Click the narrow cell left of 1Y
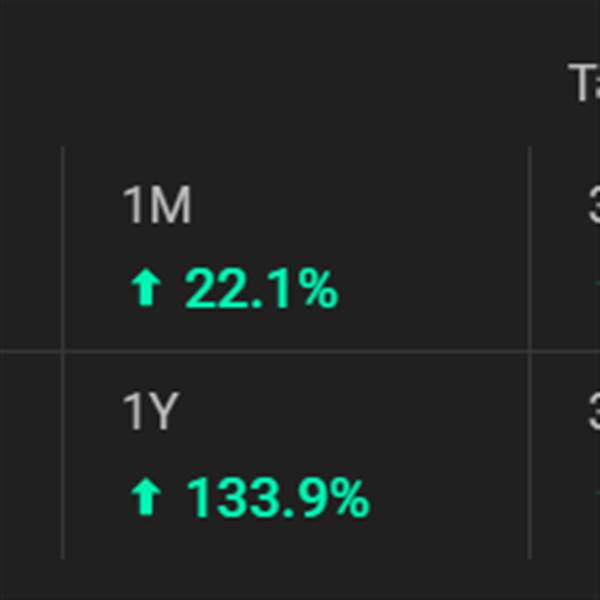This screenshot has height=600, width=600. [30, 455]
